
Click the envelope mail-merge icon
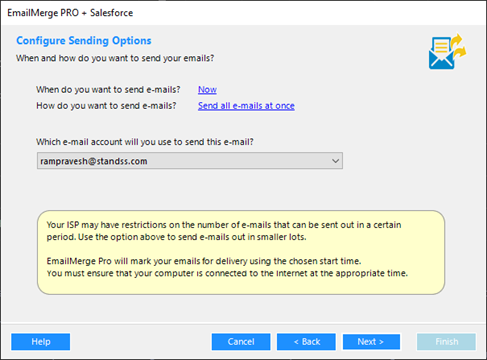(x=447, y=51)
